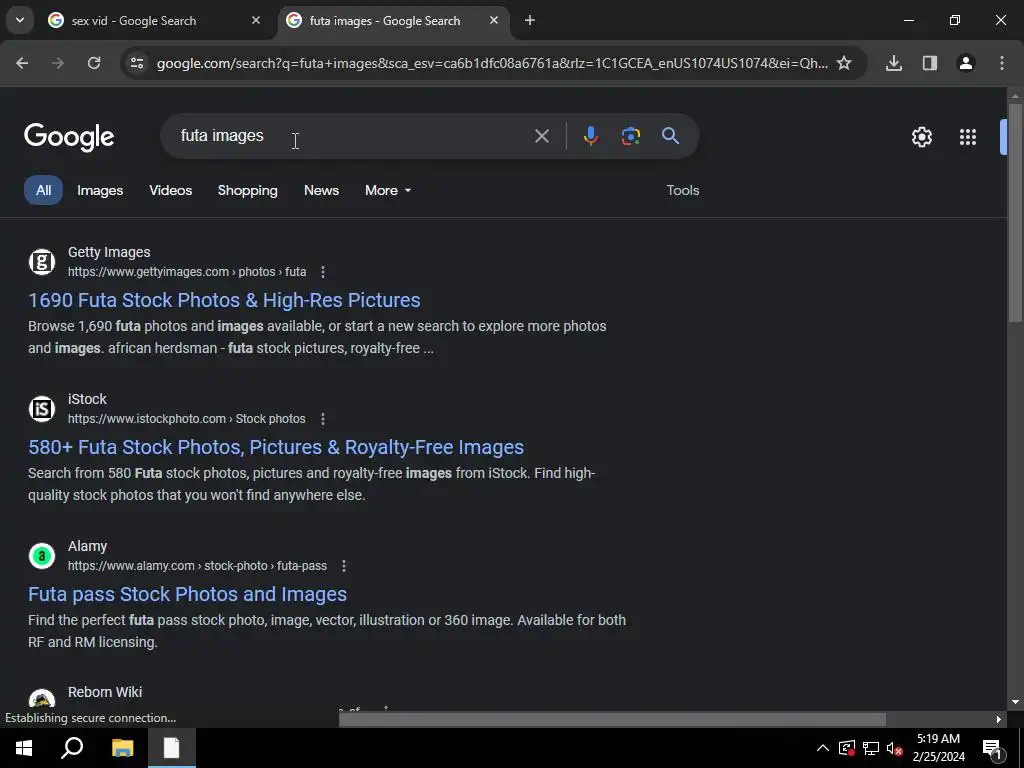
Task: Open more options for Alamy result
Action: point(344,566)
